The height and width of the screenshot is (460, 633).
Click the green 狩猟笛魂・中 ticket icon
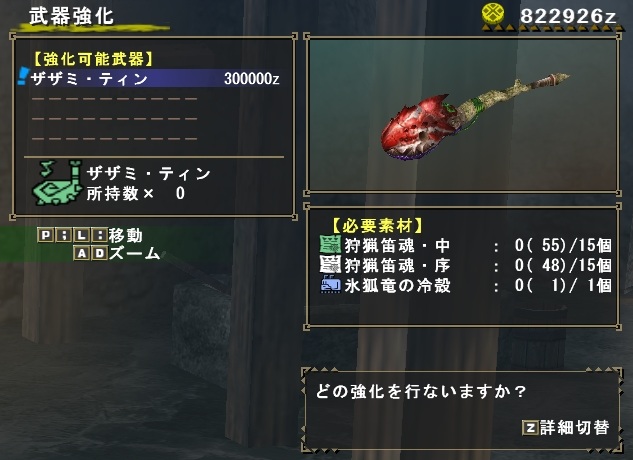330,245
